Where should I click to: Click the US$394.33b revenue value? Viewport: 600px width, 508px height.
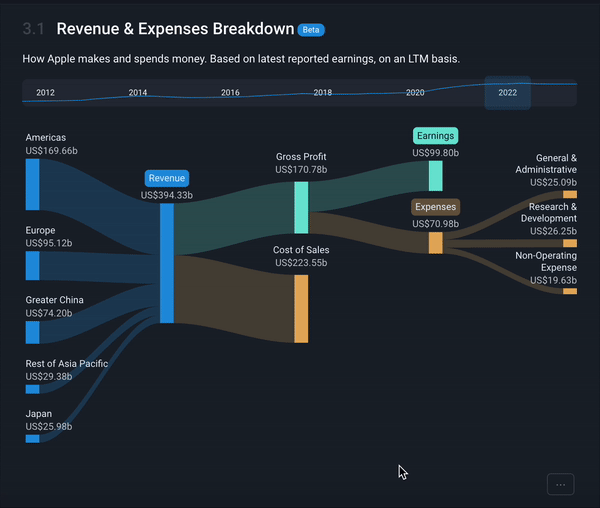pyautogui.click(x=167, y=195)
